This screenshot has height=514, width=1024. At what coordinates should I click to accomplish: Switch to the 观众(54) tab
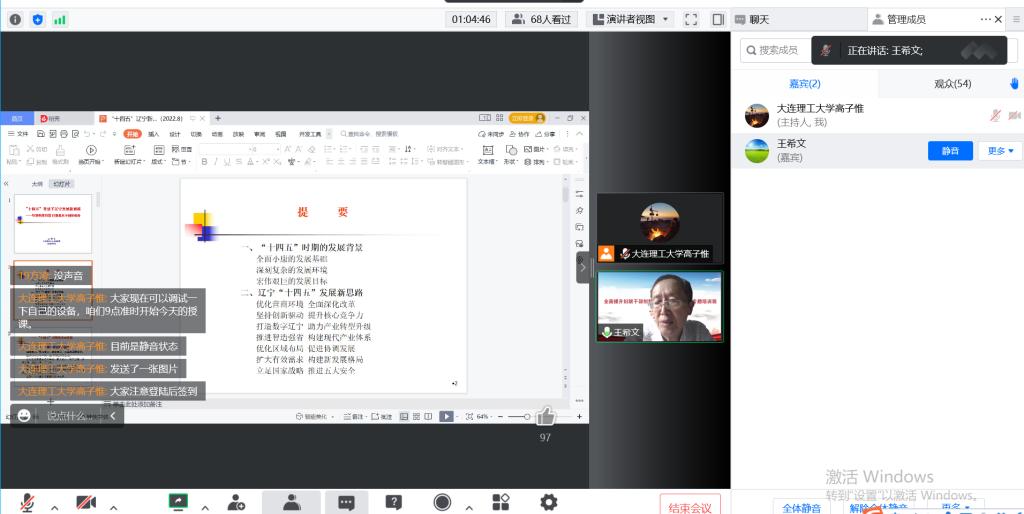pyautogui.click(x=952, y=84)
